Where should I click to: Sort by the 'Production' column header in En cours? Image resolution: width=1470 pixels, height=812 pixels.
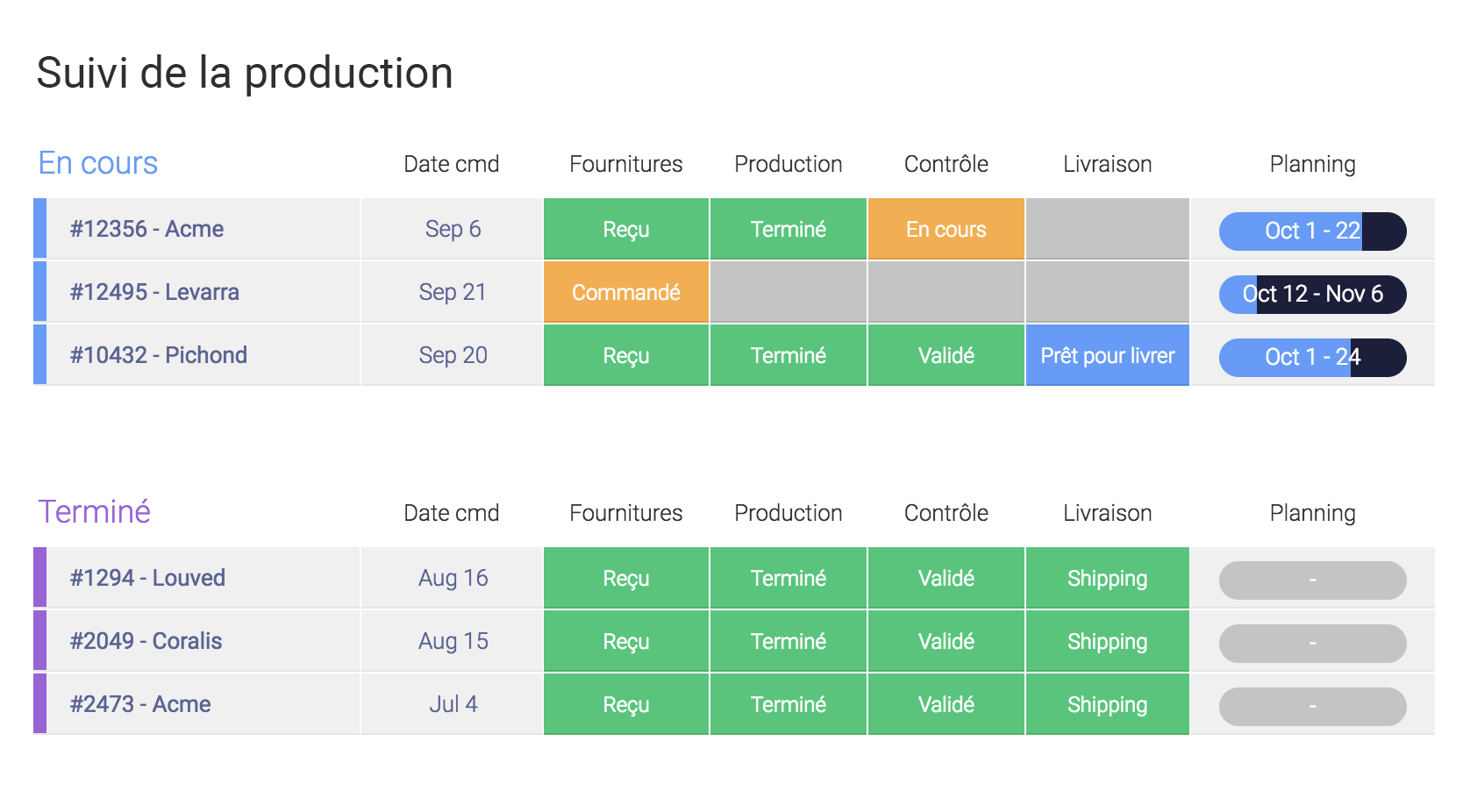(788, 164)
